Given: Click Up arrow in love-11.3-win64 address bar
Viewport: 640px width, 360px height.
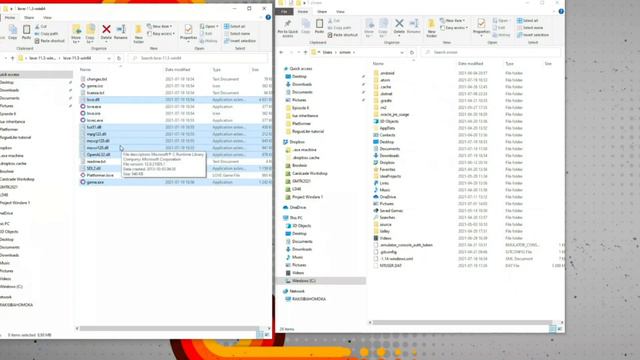Looking at the screenshot, I should click(x=12, y=58).
